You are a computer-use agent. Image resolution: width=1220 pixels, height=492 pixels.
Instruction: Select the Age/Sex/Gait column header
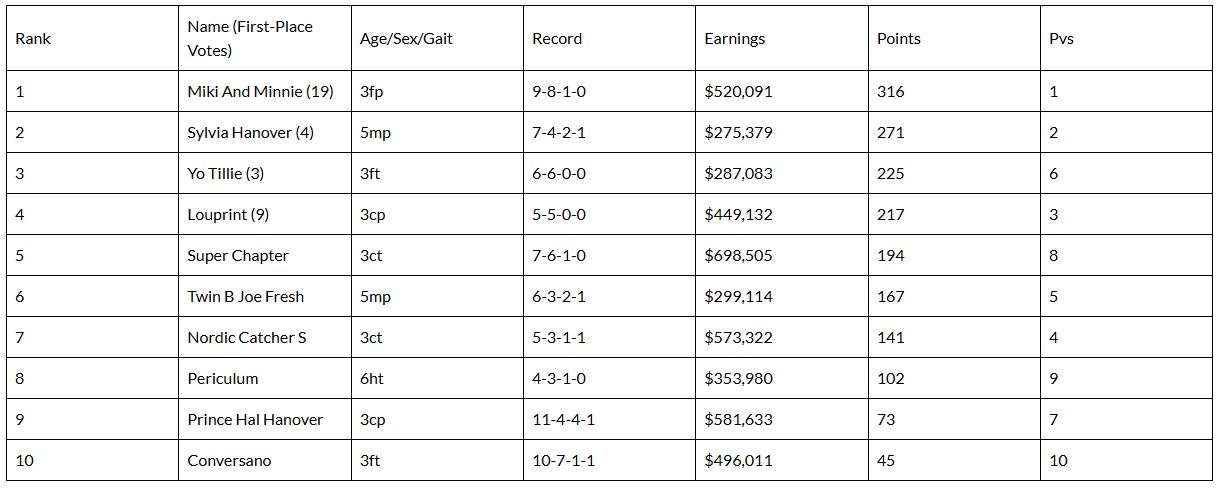[x=404, y=39]
